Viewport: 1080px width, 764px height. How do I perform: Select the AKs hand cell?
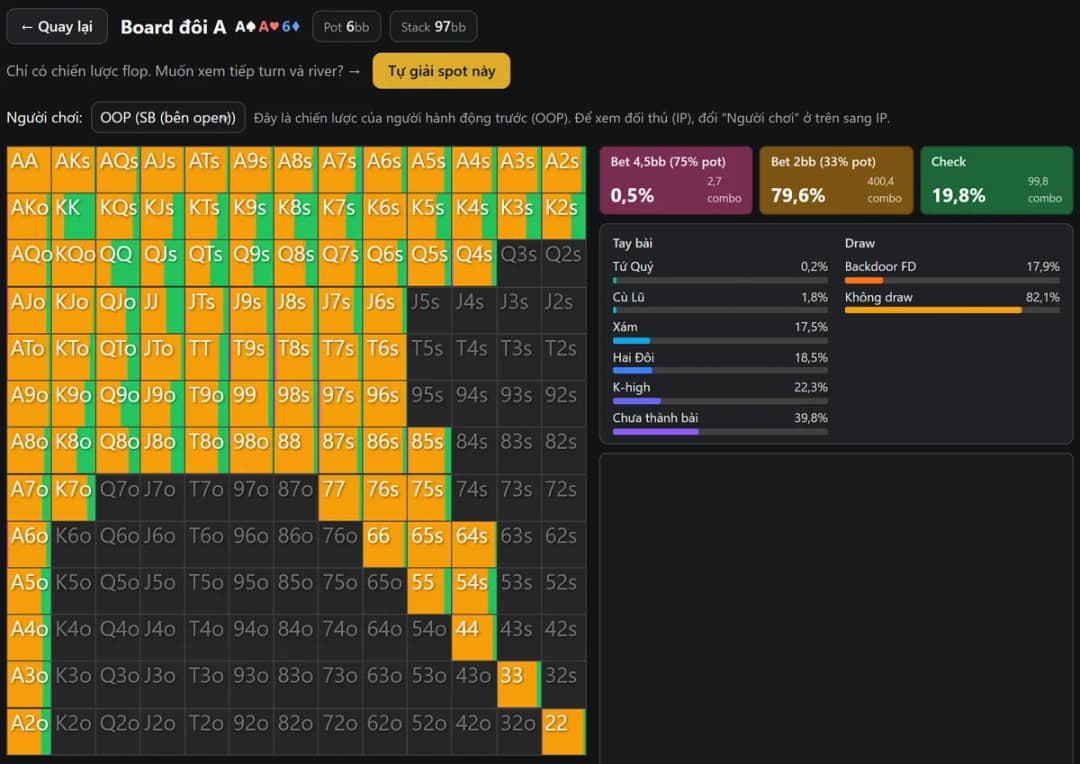tap(74, 169)
